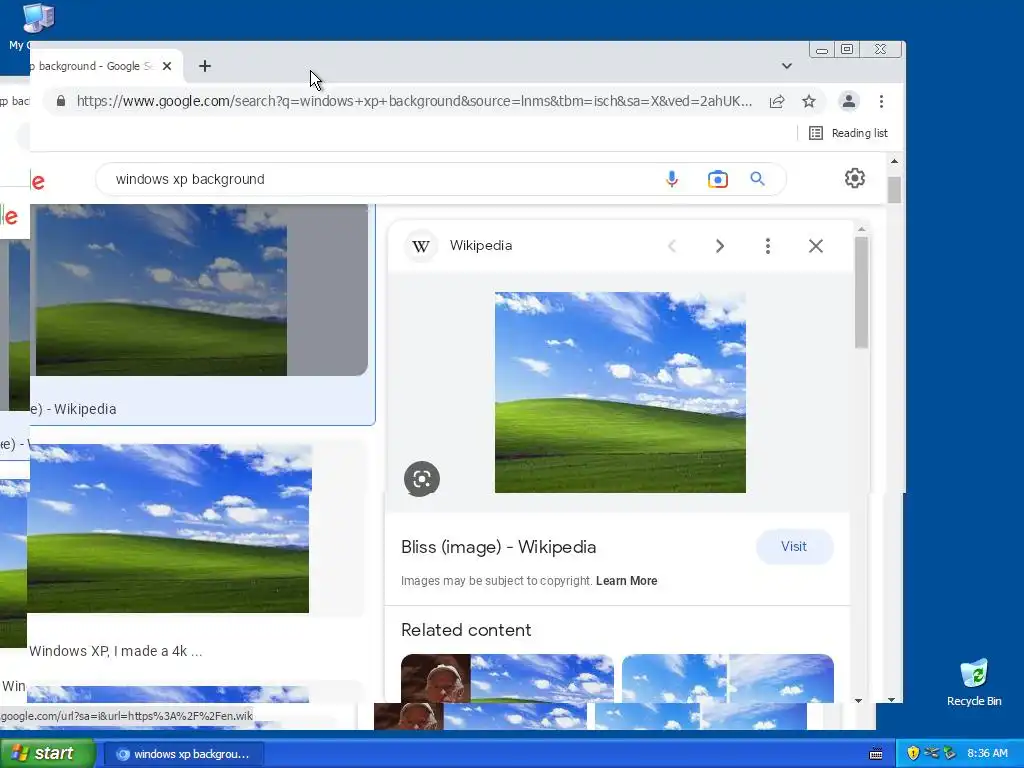Click the Wikipedia W source icon
This screenshot has width=1024, height=768.
tap(421, 246)
